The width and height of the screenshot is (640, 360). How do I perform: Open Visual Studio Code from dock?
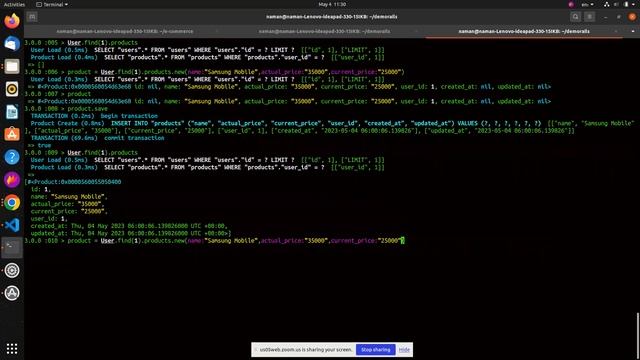click(x=12, y=225)
